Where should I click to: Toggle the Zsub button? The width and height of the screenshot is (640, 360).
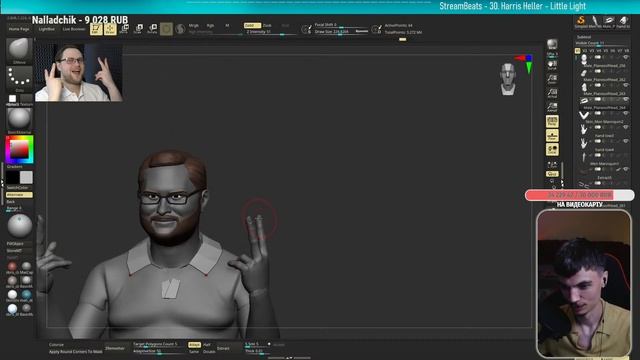[267, 25]
